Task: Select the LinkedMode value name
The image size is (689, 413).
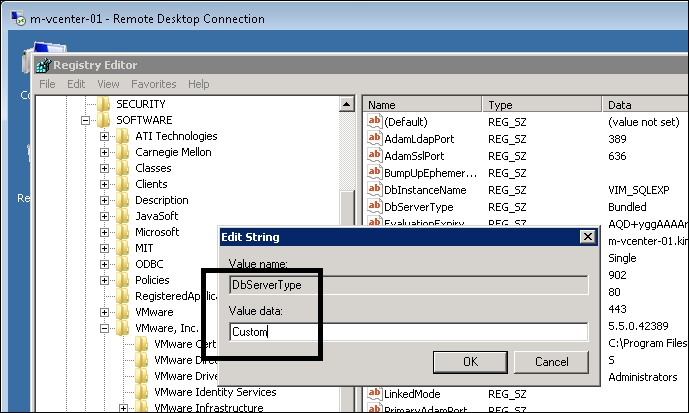Action: coord(412,394)
